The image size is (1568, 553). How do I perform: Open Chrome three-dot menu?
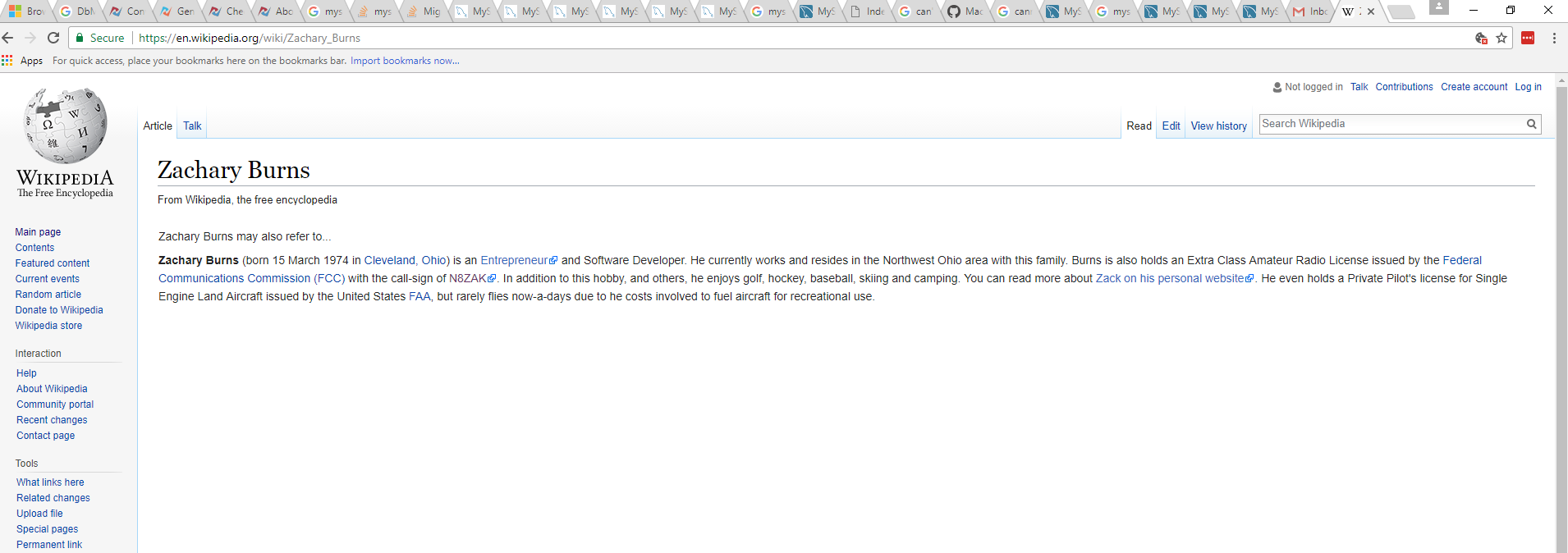pos(1554,38)
